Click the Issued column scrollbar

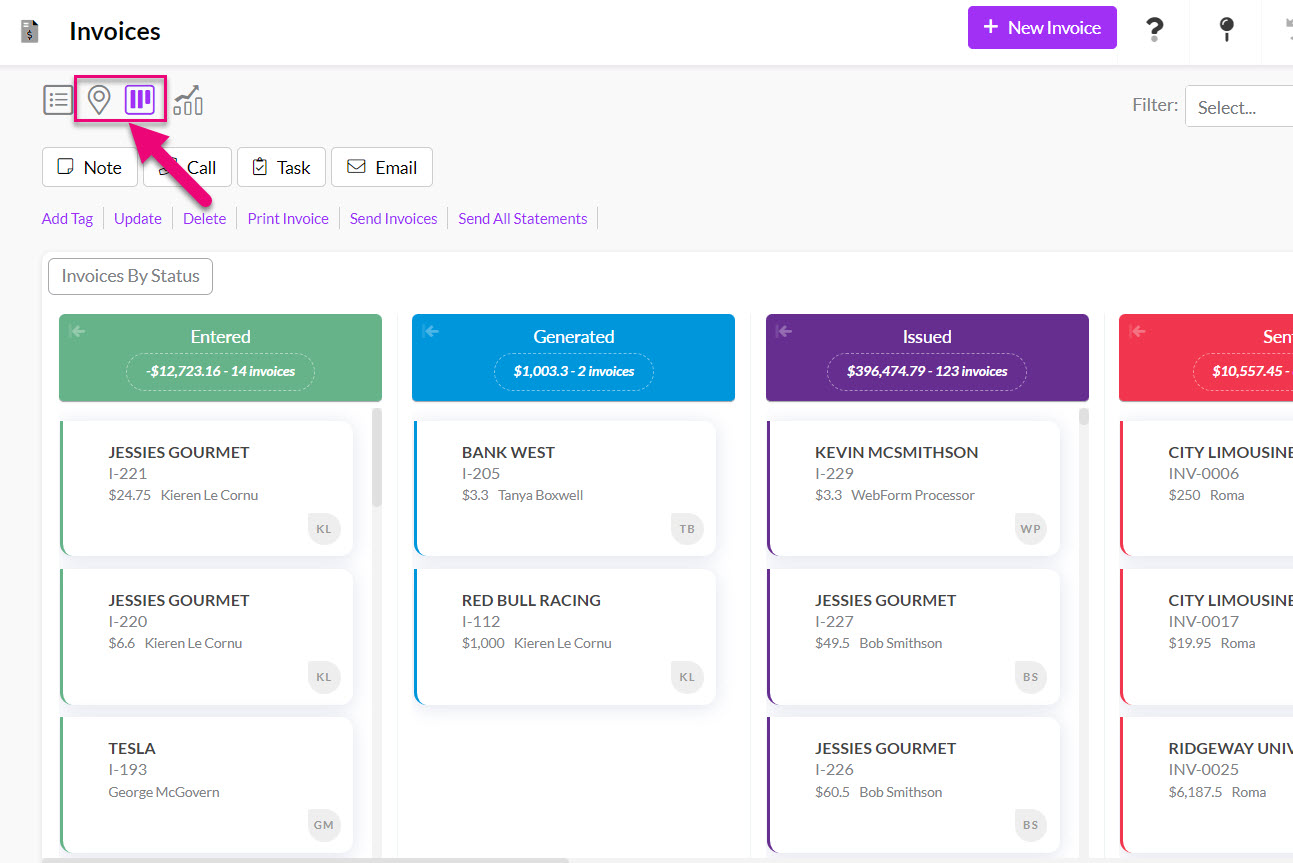tap(1084, 417)
